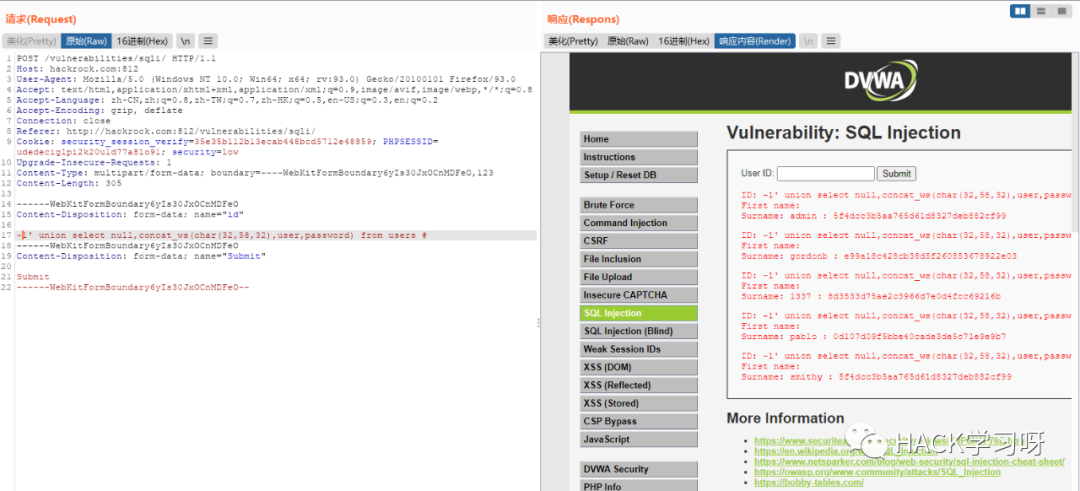Open the JavaScript menu item

(638, 439)
